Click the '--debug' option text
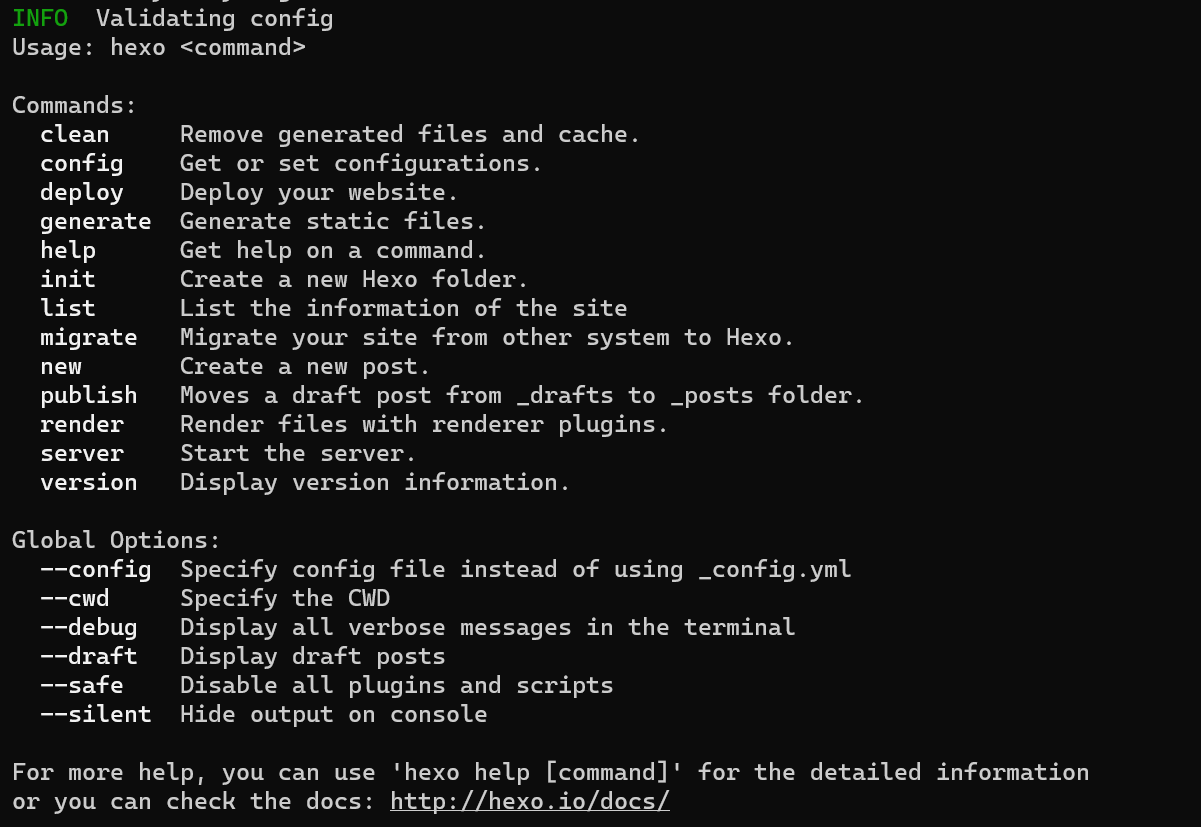The image size is (1201, 827). pyautogui.click(x=89, y=627)
